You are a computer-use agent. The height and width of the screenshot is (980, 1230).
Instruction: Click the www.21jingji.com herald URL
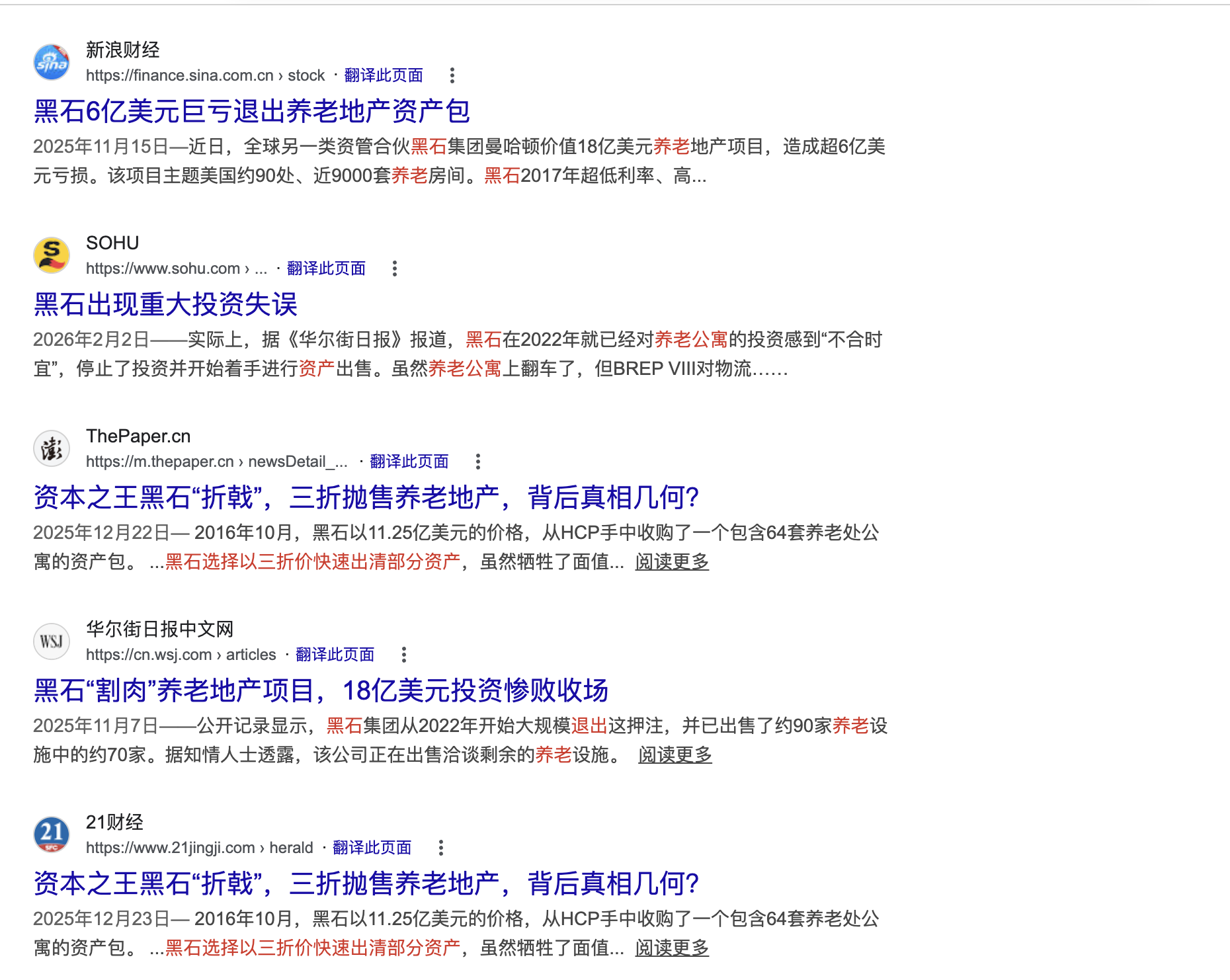(200, 848)
